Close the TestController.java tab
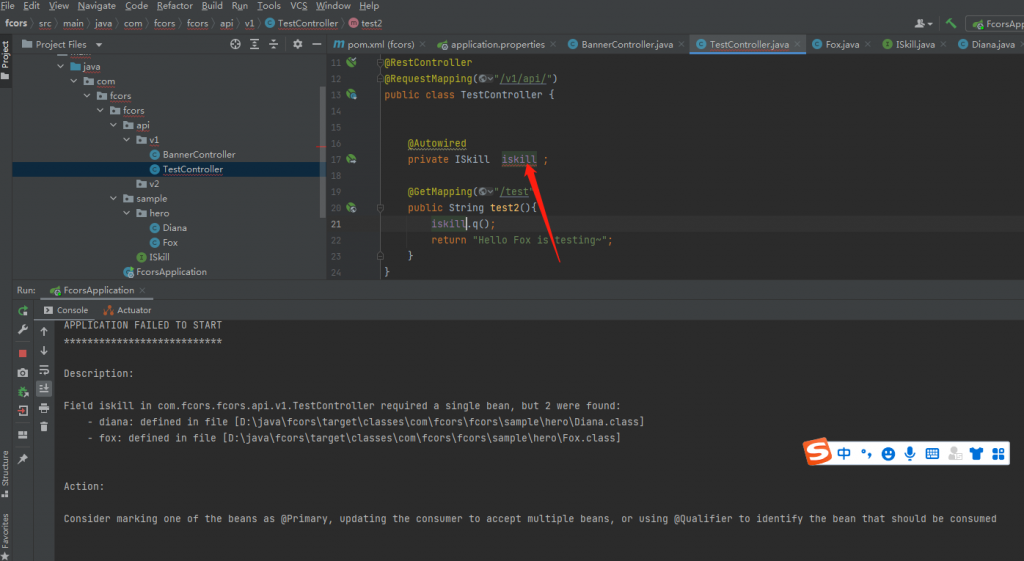This screenshot has width=1024, height=561. (x=797, y=44)
